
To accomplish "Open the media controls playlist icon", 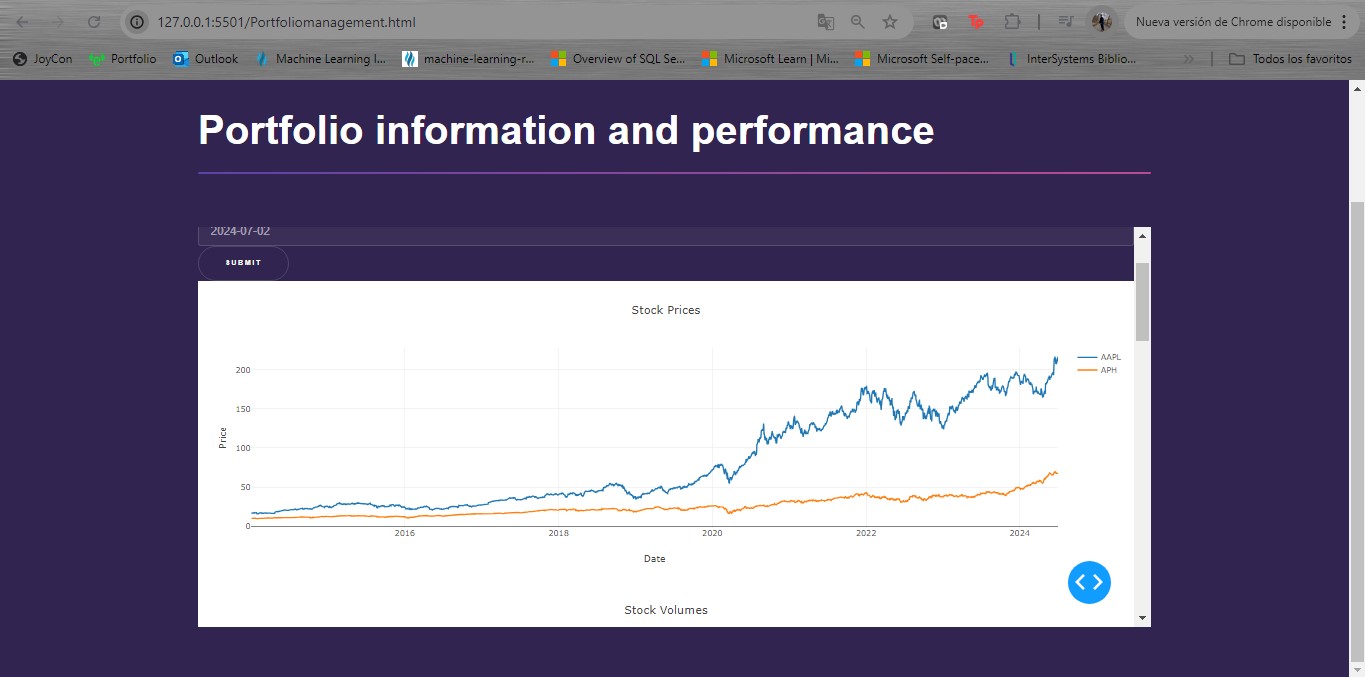I will pyautogui.click(x=1066, y=22).
